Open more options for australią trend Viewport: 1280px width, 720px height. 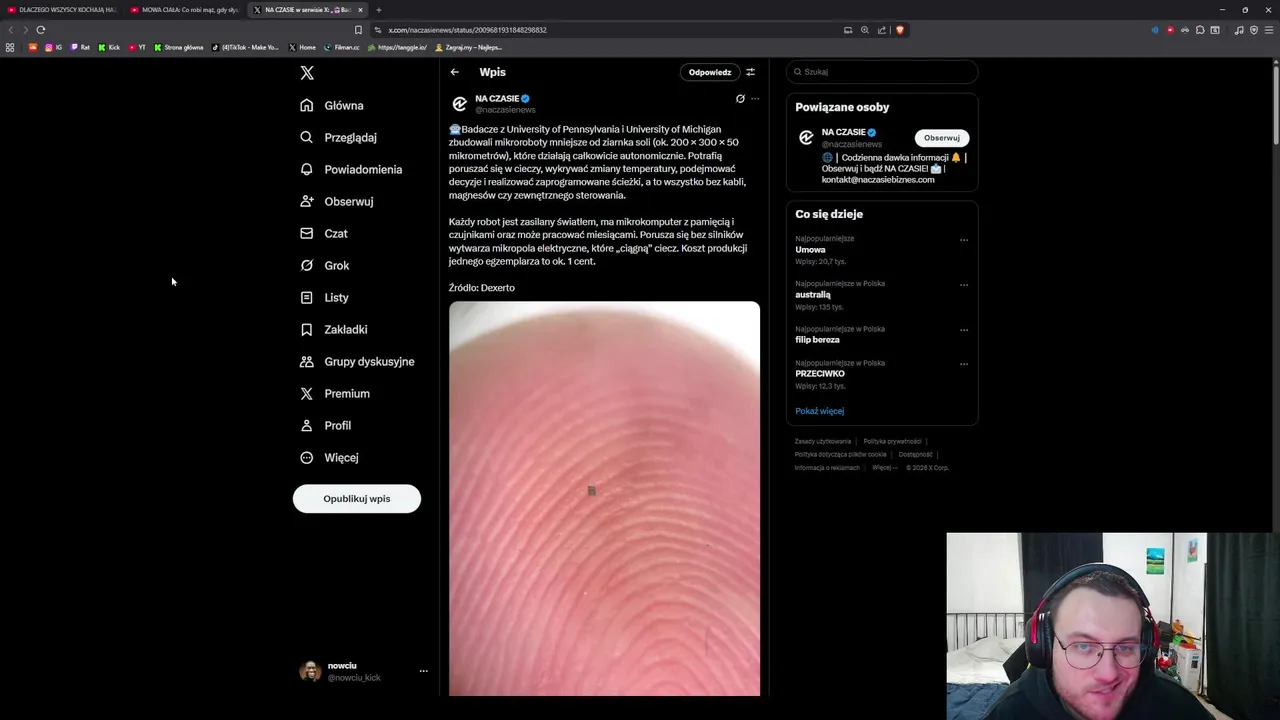point(964,284)
